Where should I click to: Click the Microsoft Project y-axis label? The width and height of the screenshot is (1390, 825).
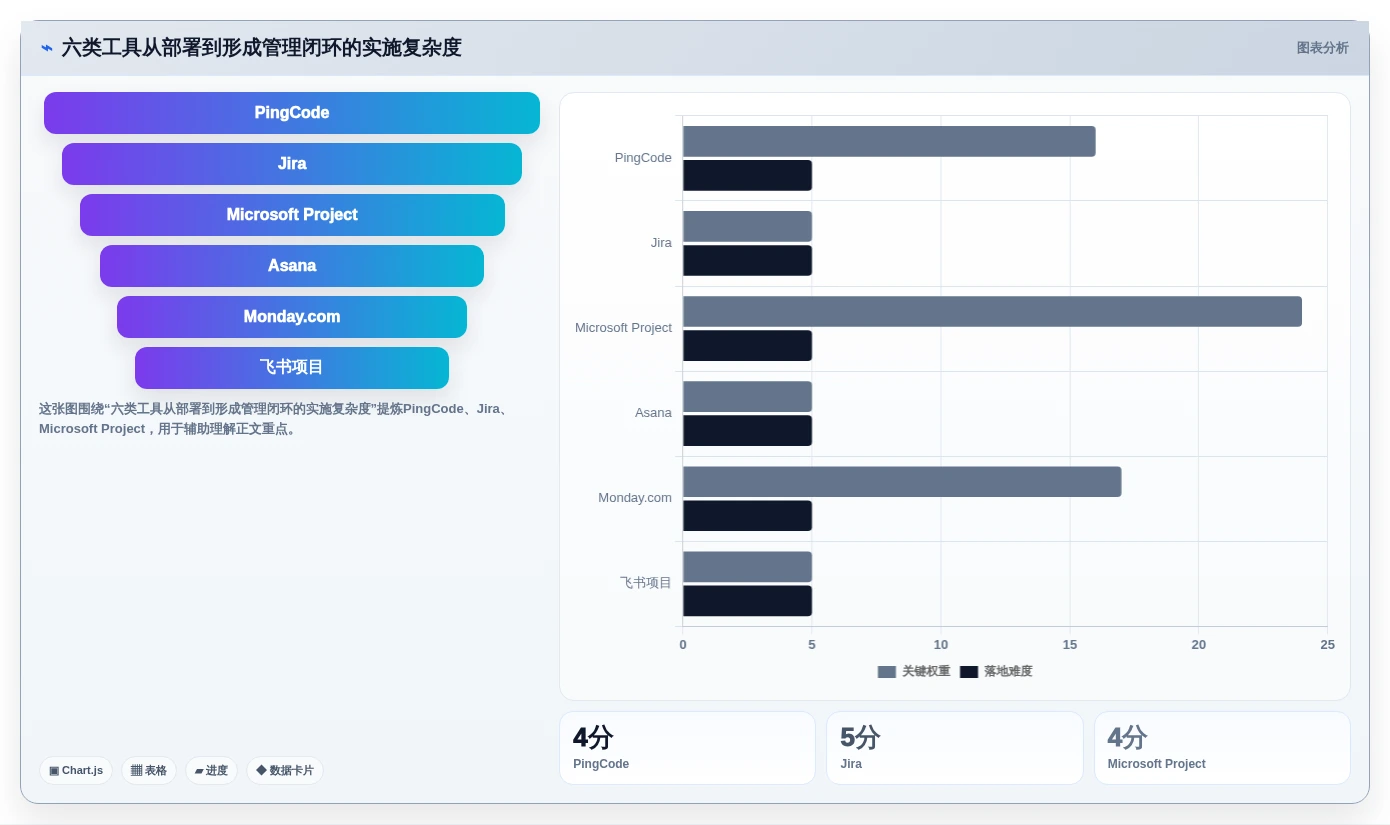tap(623, 328)
